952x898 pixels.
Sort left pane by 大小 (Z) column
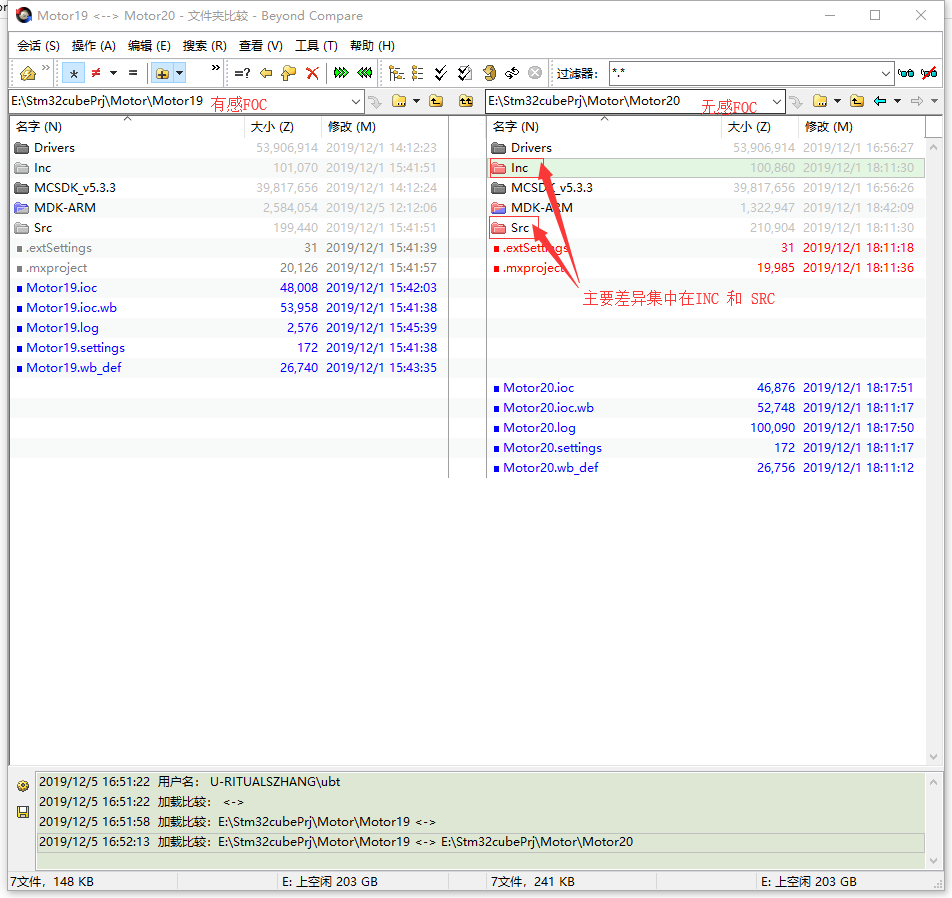283,127
